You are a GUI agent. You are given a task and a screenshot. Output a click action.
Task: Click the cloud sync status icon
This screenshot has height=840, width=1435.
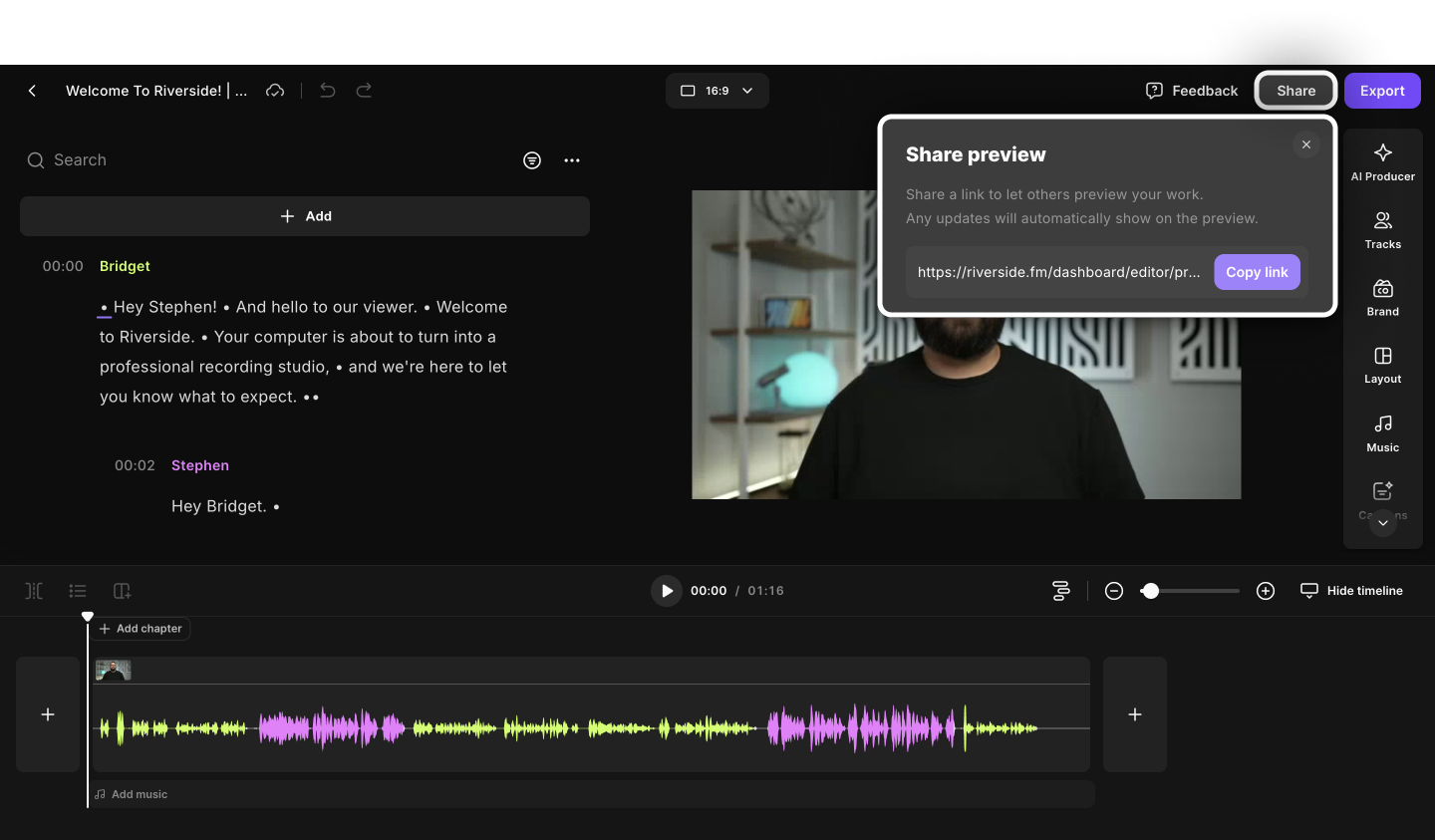coord(275,91)
